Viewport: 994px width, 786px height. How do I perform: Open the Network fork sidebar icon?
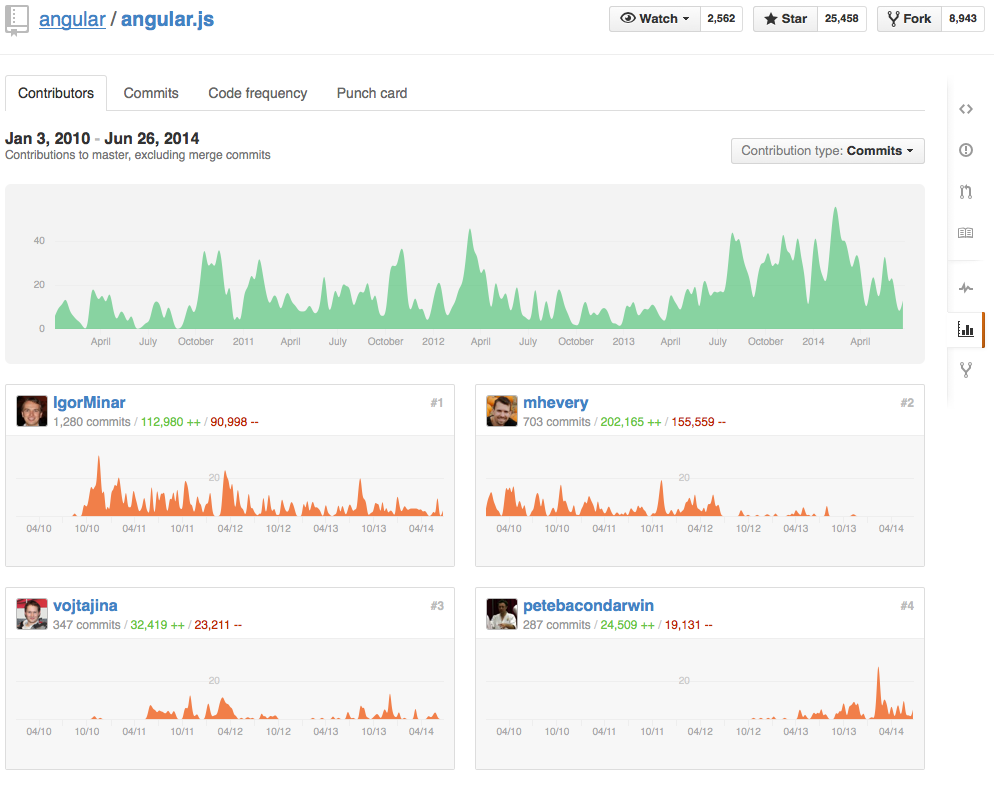tap(965, 370)
